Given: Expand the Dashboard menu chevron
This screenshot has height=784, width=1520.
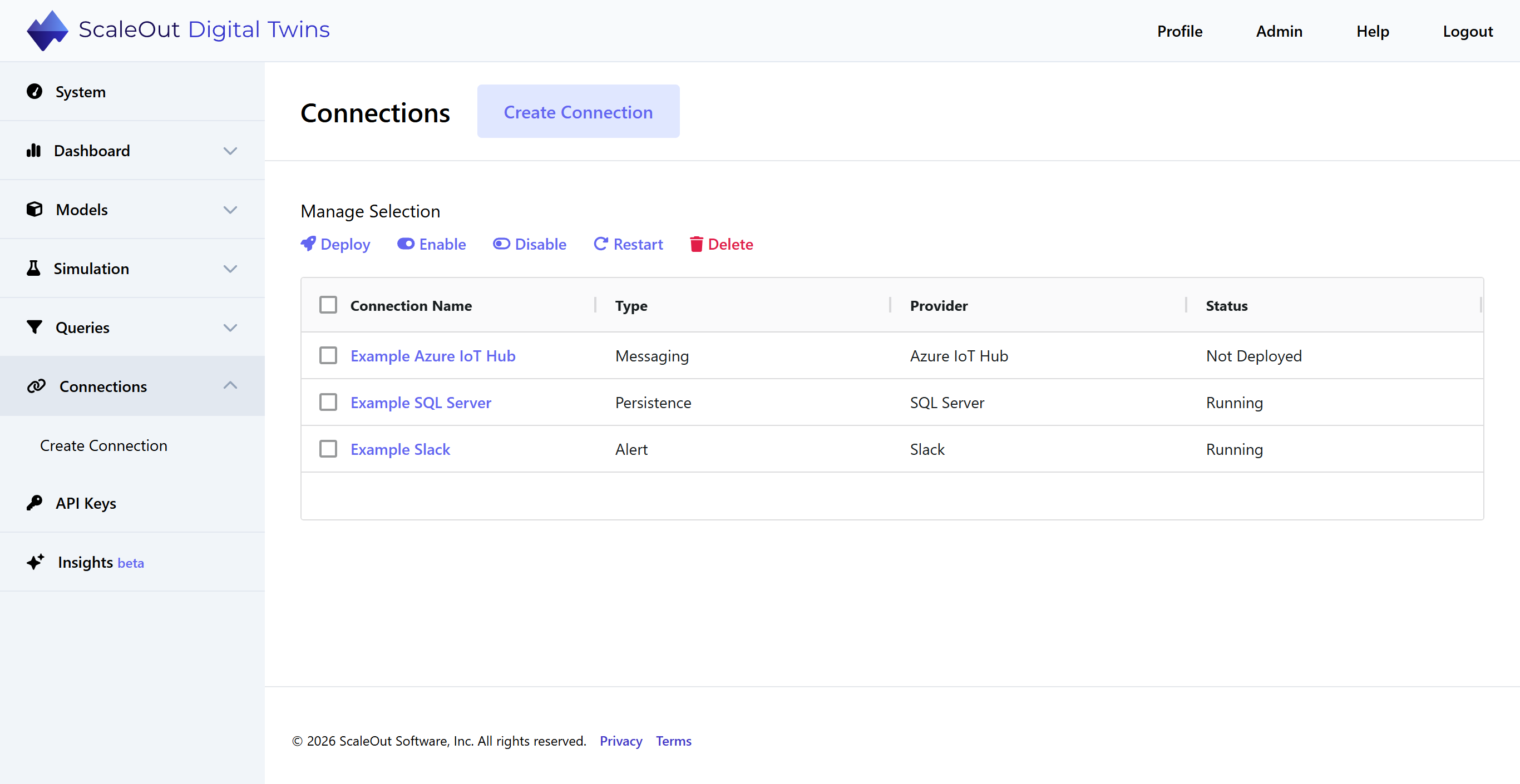Looking at the screenshot, I should coord(230,151).
